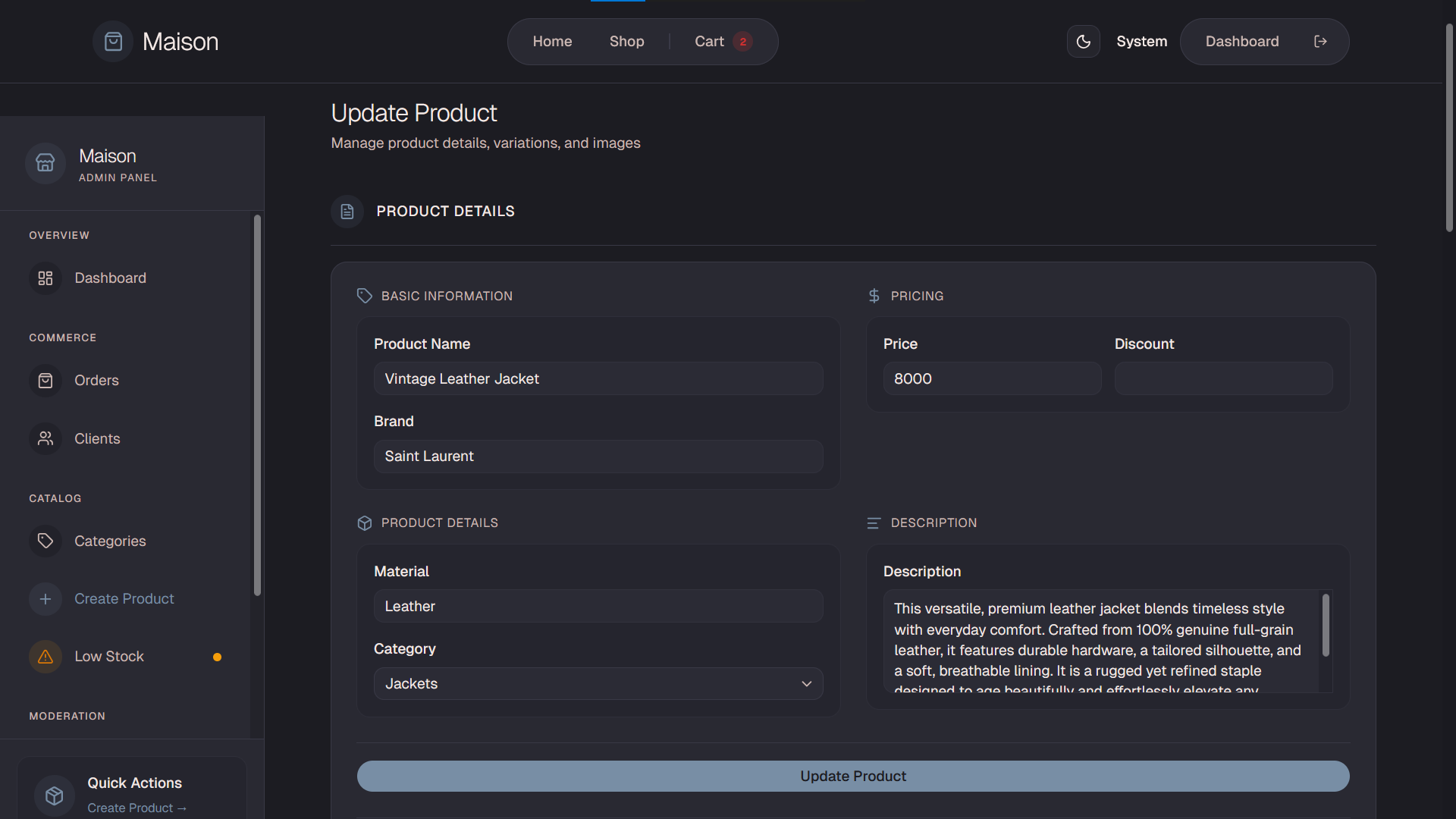This screenshot has width=1456, height=819.
Task: Click the 'ADMIN PANEL' label
Action: pyautogui.click(x=118, y=177)
